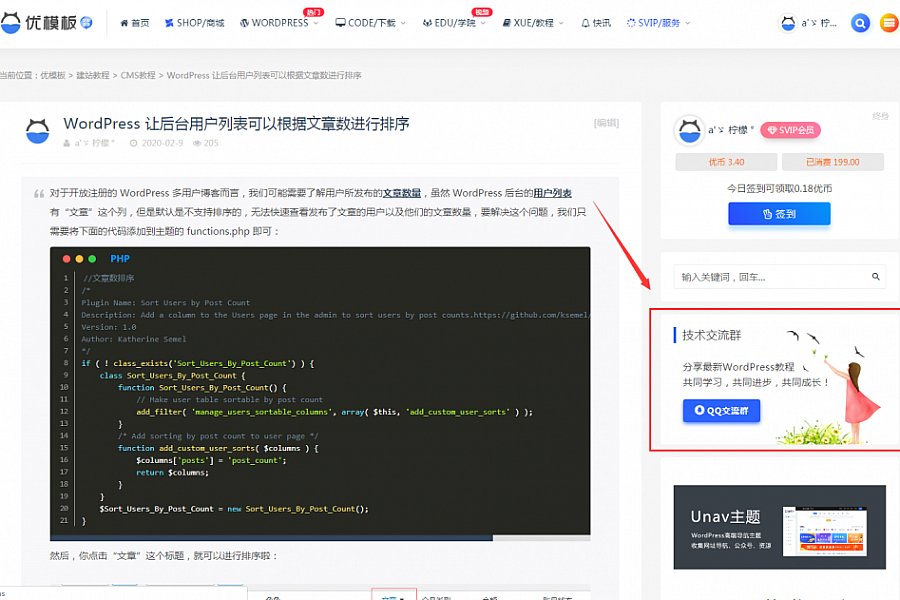This screenshot has width=900, height=600.
Task: Click the article title about 用户列表排序
Action: tap(236, 123)
